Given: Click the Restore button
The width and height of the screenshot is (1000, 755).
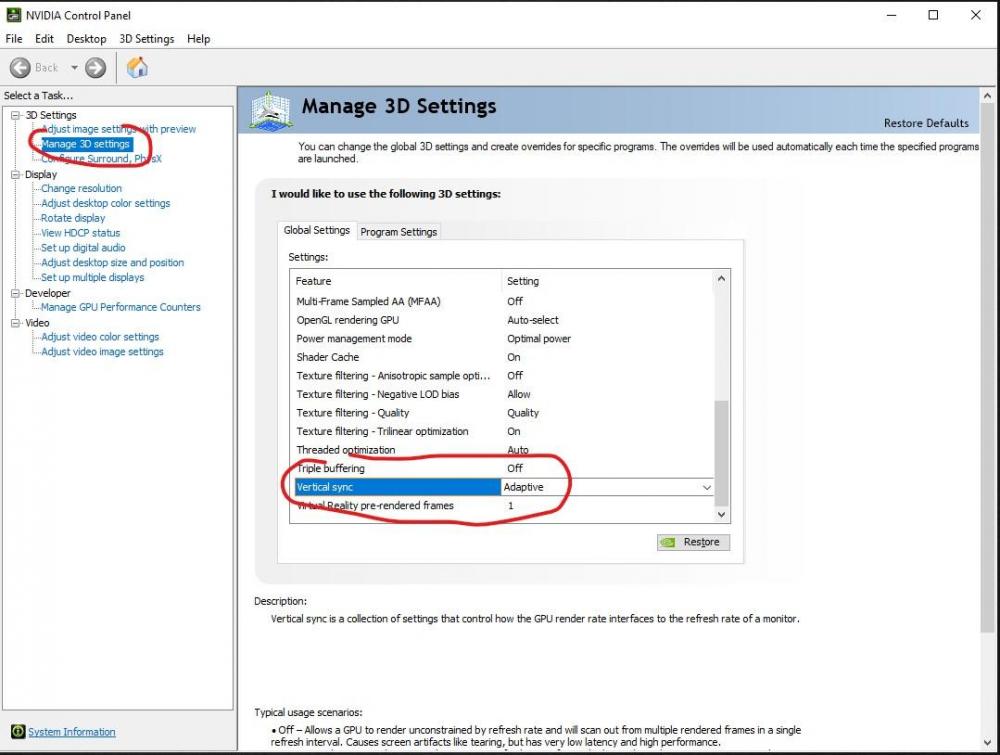Looking at the screenshot, I should (693, 542).
